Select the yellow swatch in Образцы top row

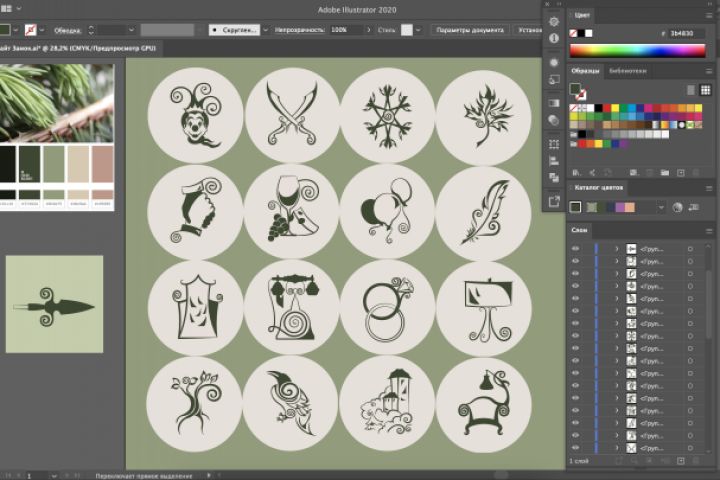(x=615, y=108)
